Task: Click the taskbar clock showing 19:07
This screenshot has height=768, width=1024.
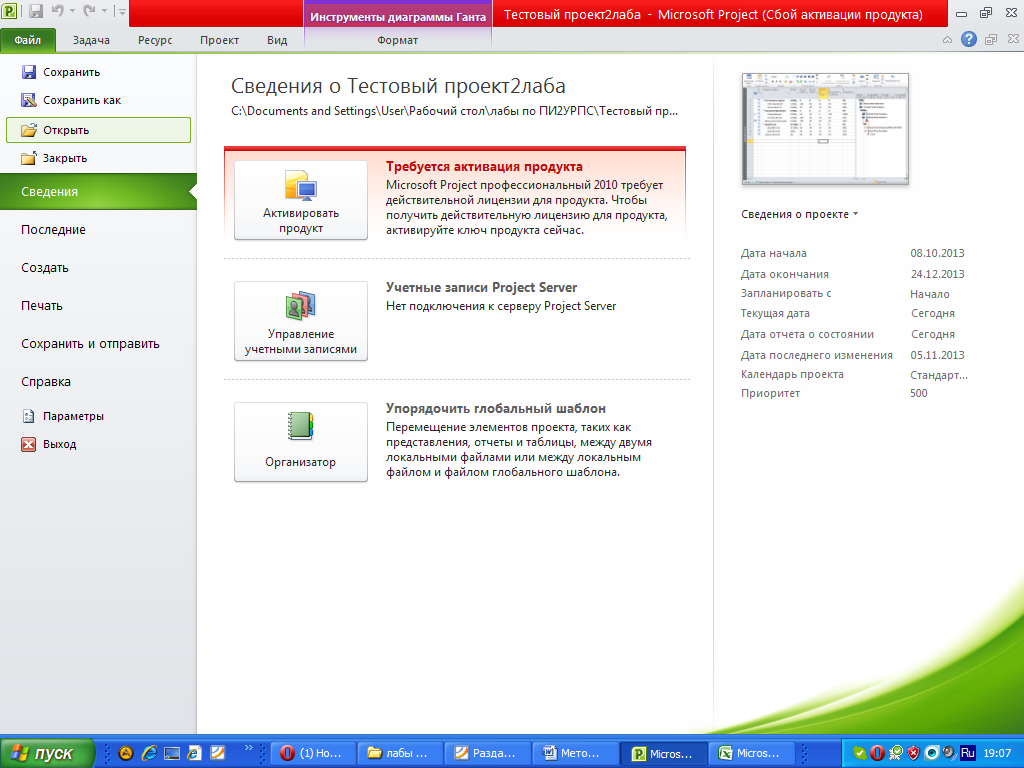Action: pyautogui.click(x=997, y=753)
